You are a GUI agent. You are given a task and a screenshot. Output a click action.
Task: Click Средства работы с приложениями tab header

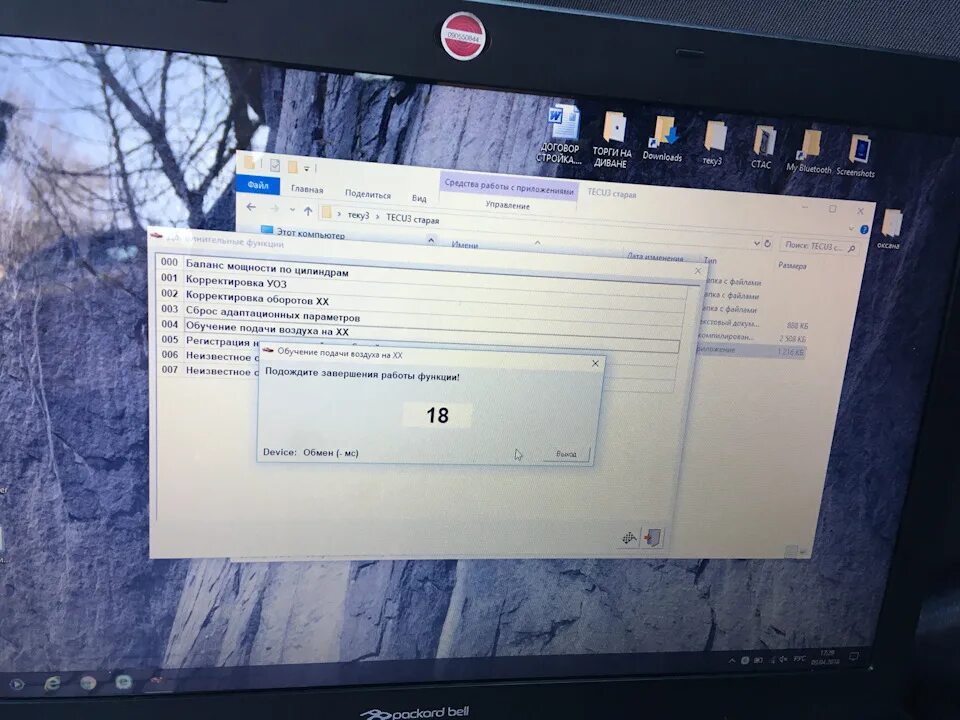point(509,186)
